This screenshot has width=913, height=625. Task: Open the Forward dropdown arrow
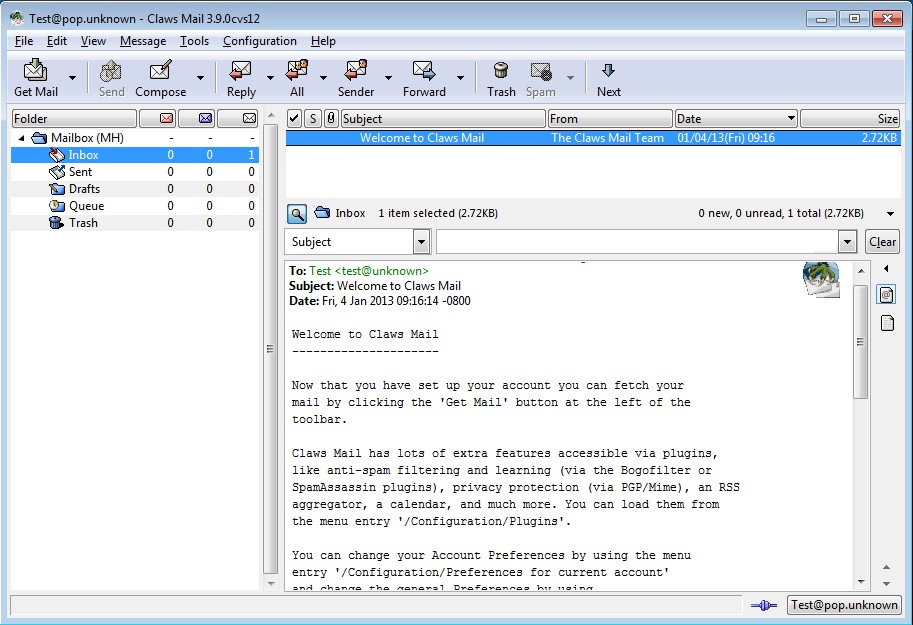[x=460, y=77]
